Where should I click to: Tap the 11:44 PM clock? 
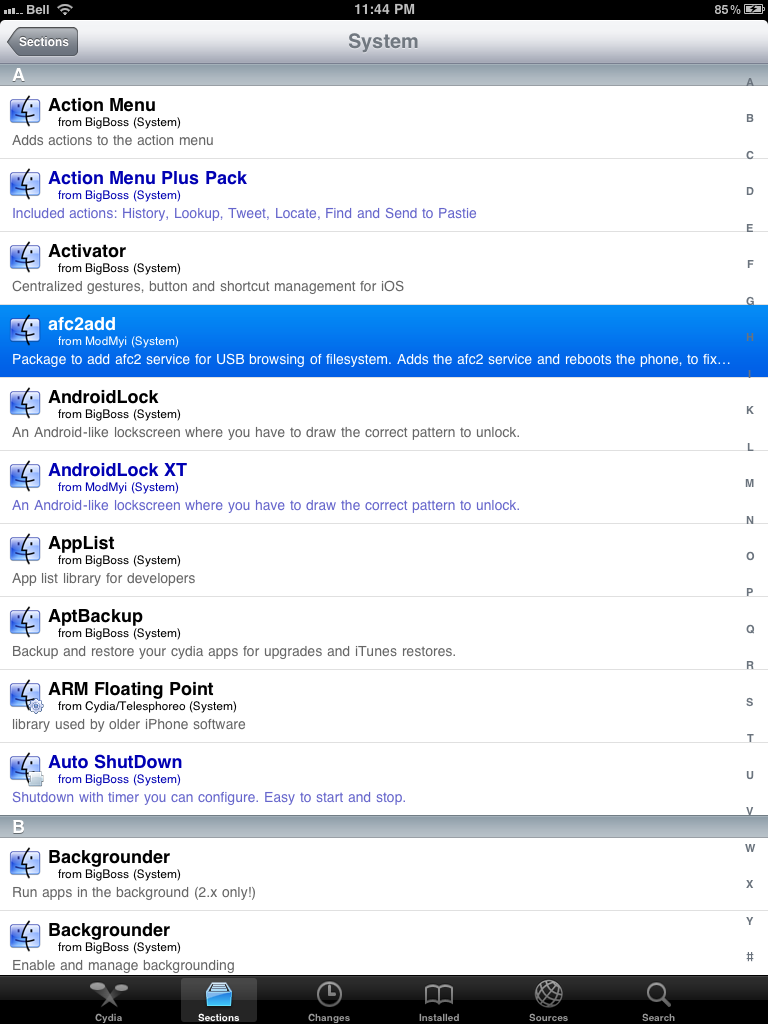[x=384, y=9]
